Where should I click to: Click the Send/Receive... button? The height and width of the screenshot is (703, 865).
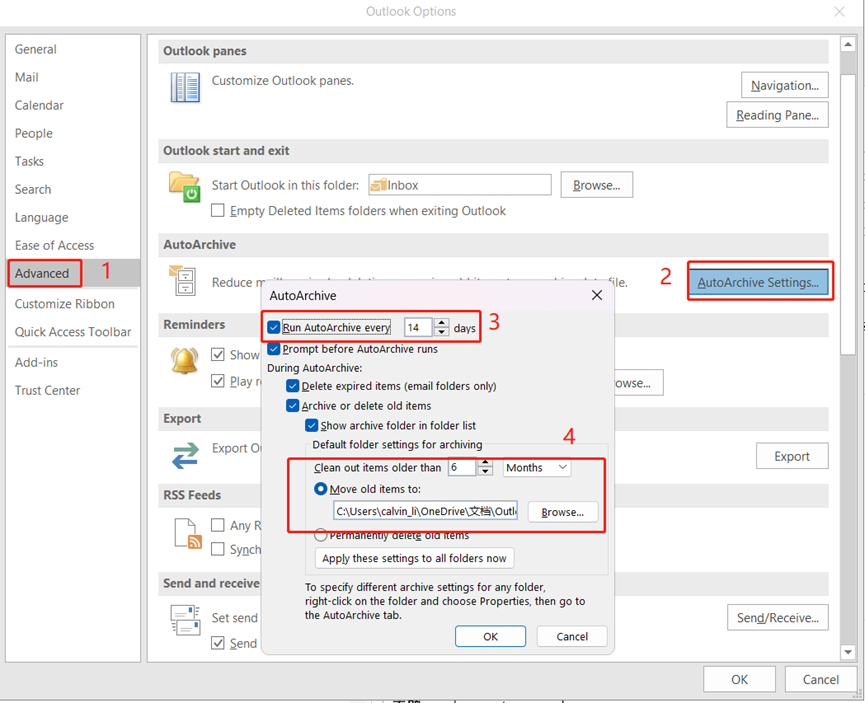click(x=777, y=617)
